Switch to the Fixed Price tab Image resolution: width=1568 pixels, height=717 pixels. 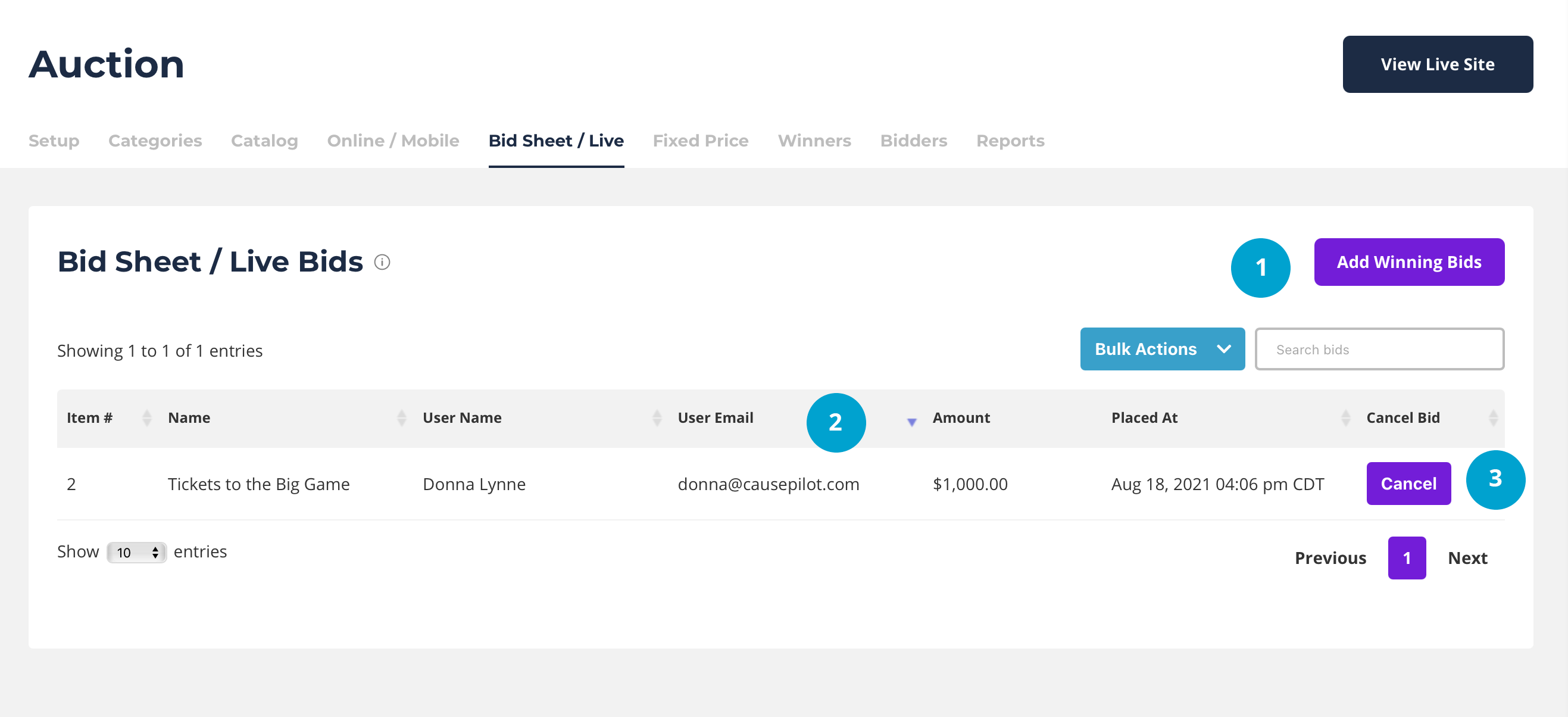(700, 141)
